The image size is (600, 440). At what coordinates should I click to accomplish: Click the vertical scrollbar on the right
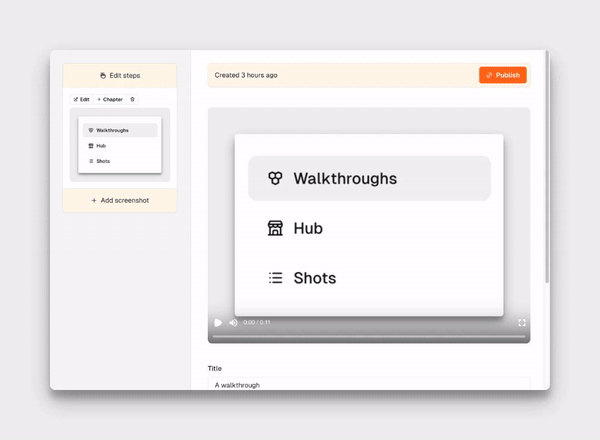click(547, 167)
